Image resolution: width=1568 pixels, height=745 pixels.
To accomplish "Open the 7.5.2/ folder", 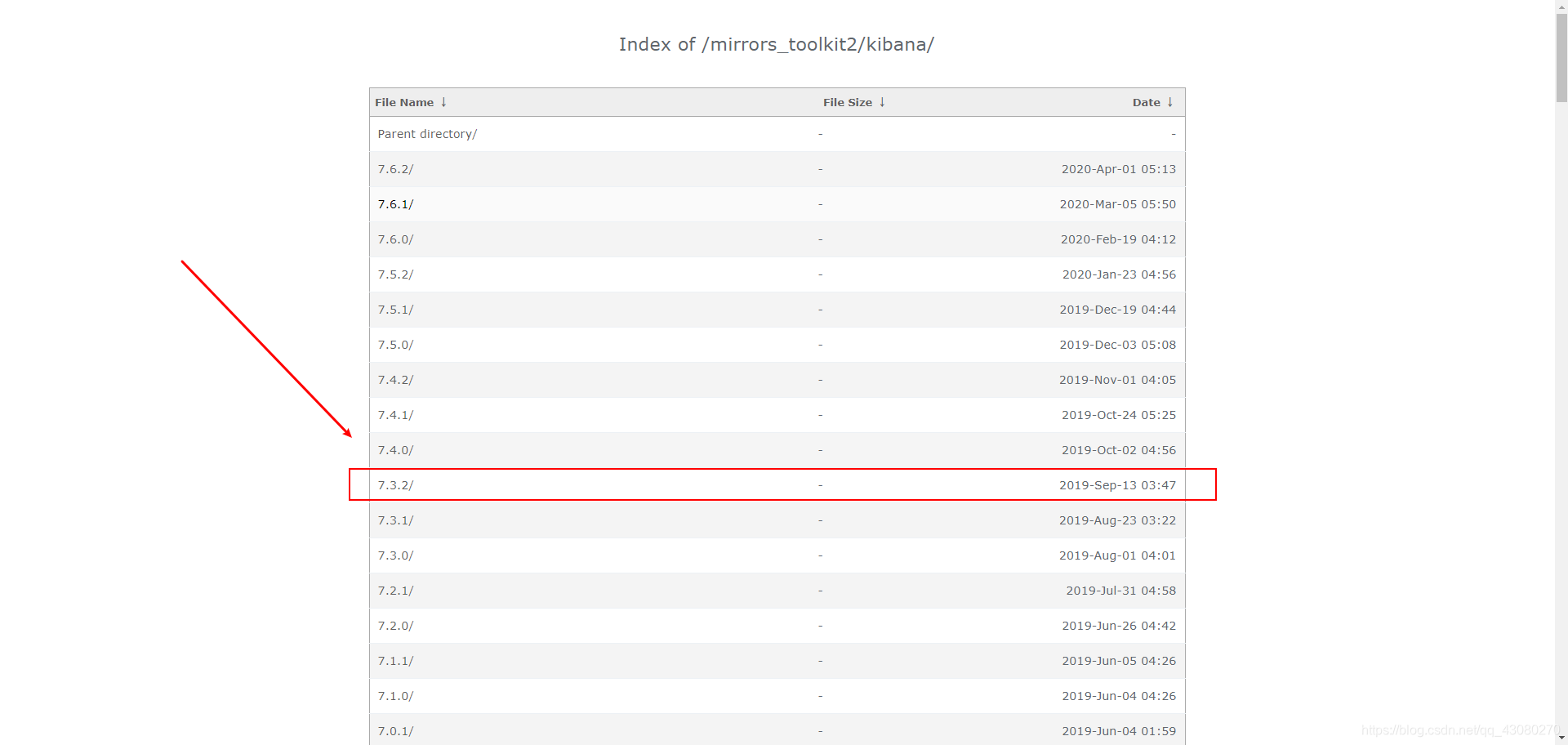I will [x=395, y=274].
